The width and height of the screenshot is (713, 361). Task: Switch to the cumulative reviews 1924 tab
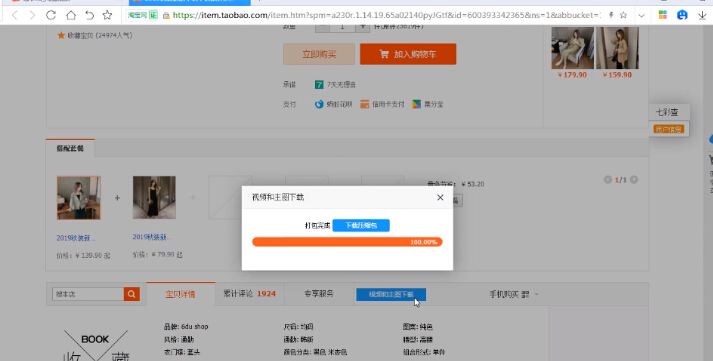(250, 294)
